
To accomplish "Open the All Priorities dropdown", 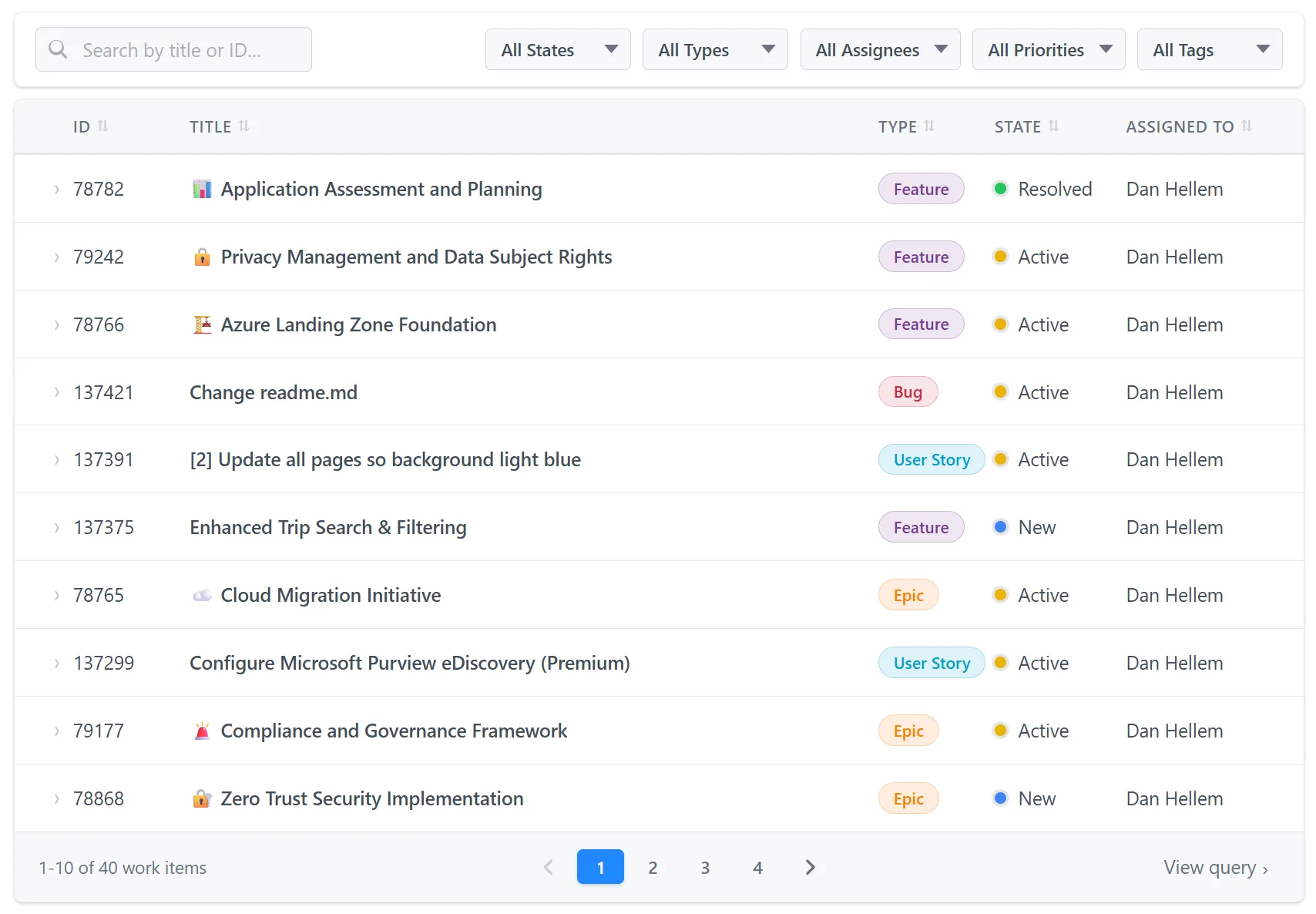I will click(1048, 50).
